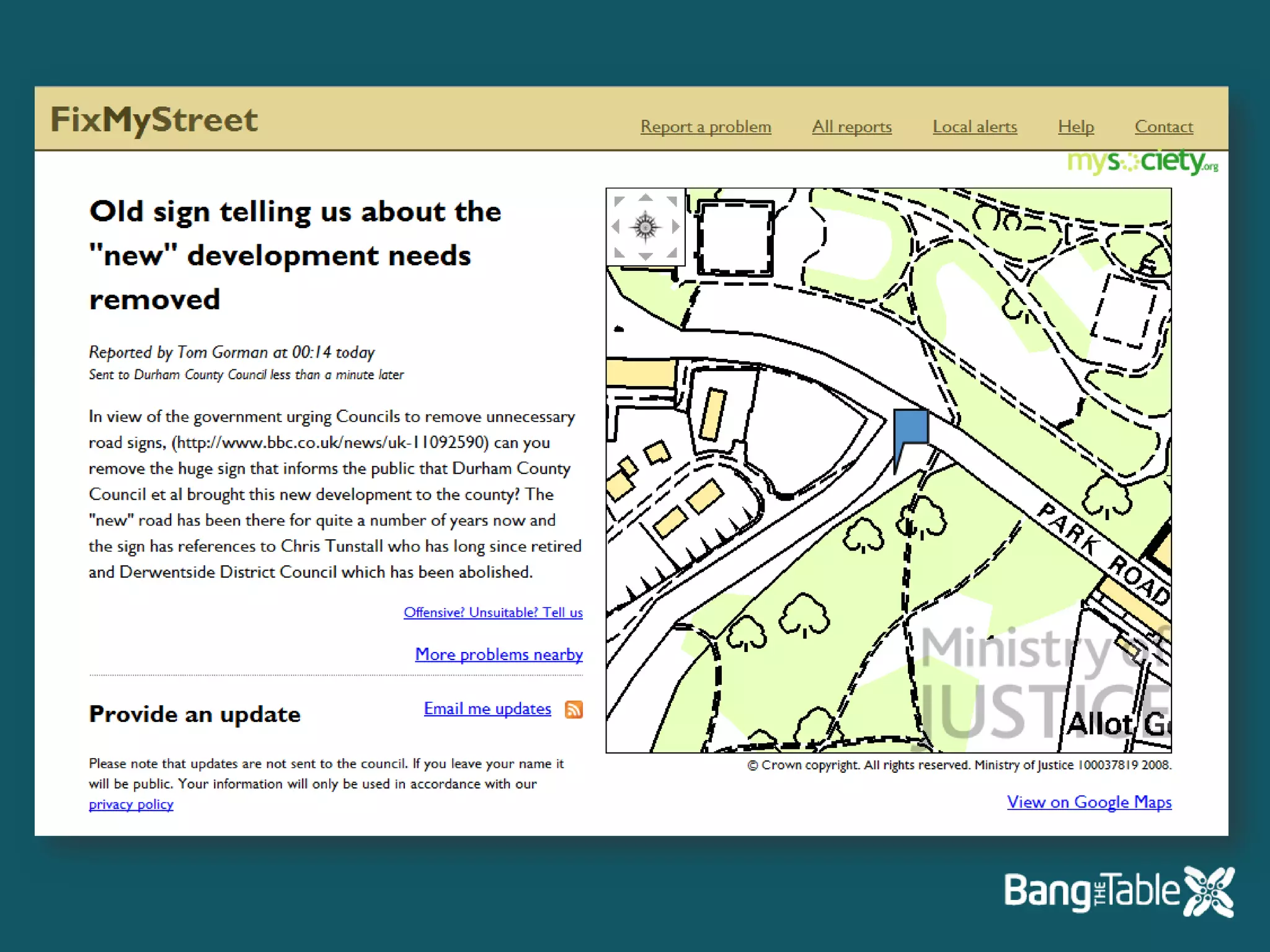Pan map diagonally to the north-west
This screenshot has height=952, width=1270.
coord(618,201)
